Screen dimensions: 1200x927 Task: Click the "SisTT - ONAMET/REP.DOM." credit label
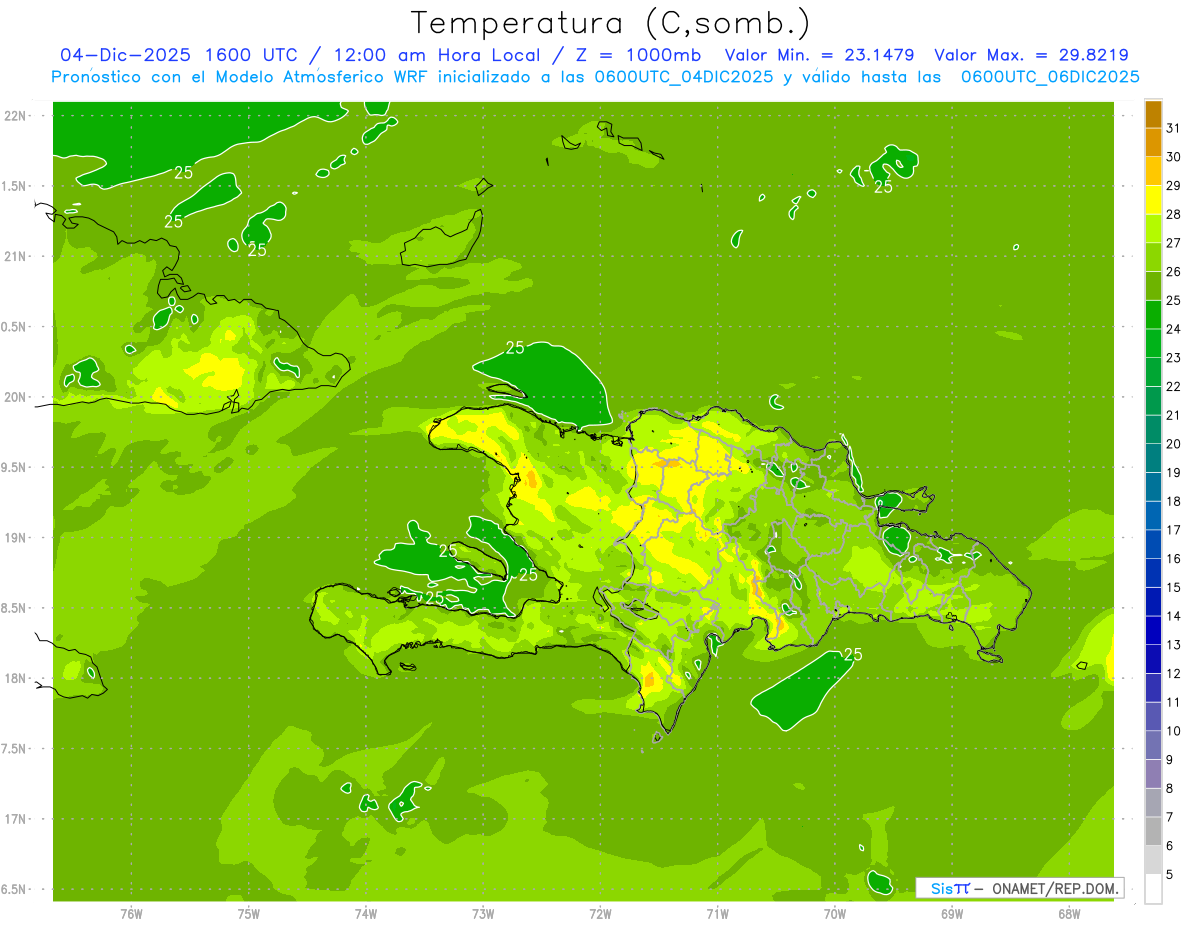point(1019,888)
